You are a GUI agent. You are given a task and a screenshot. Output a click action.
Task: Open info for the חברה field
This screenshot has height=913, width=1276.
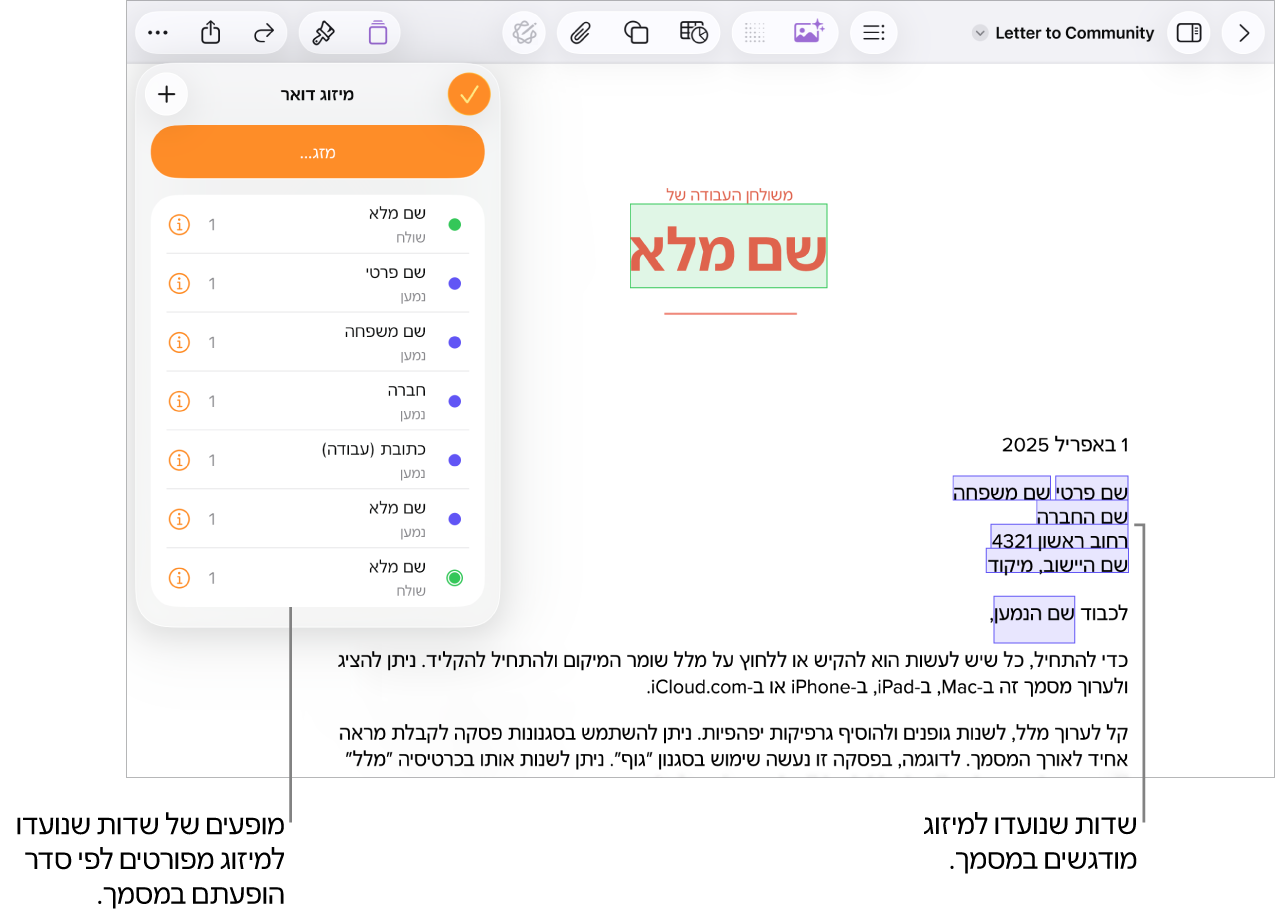[179, 402]
